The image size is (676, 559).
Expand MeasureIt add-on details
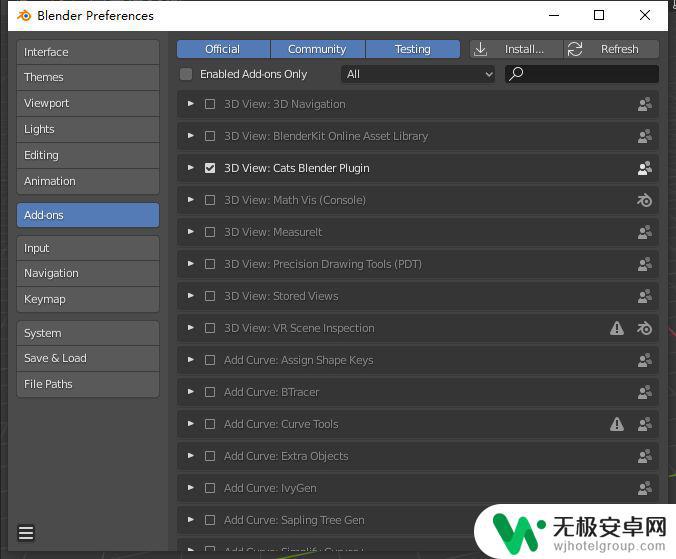[191, 232]
